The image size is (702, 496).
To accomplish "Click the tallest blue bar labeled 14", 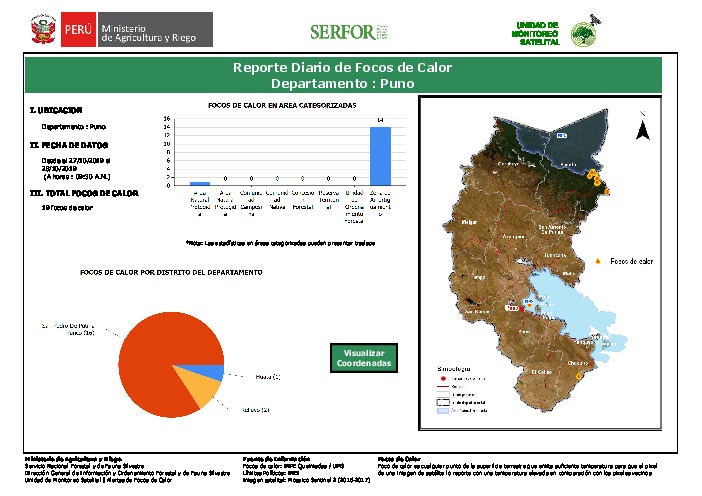I will [x=381, y=156].
